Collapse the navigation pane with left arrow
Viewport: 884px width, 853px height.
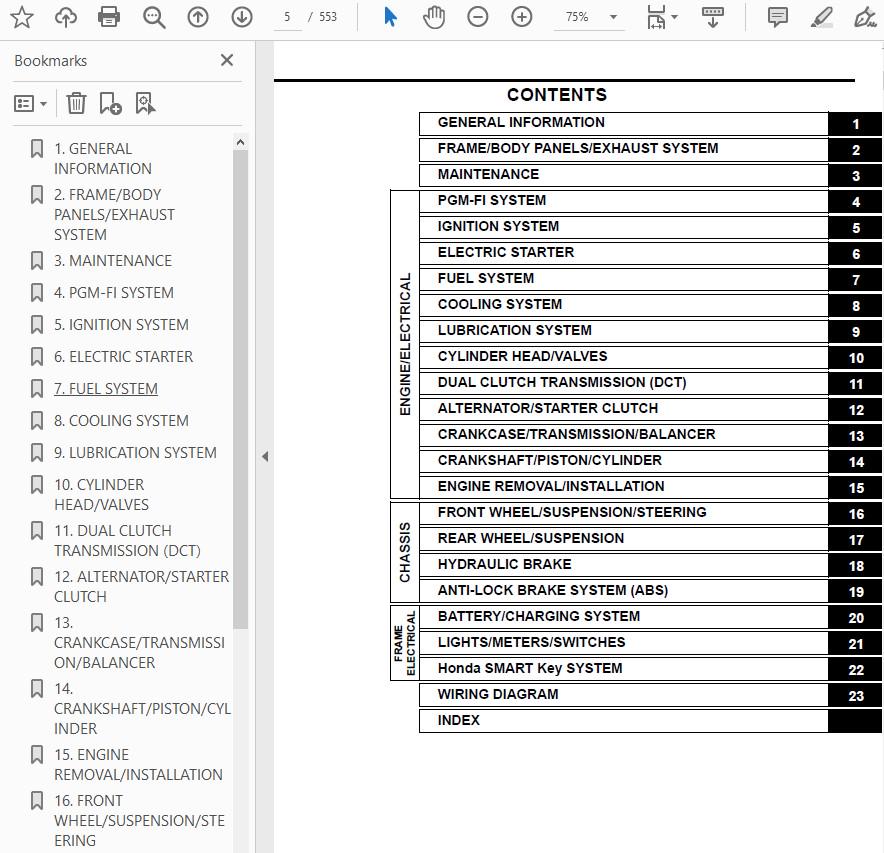coord(265,457)
